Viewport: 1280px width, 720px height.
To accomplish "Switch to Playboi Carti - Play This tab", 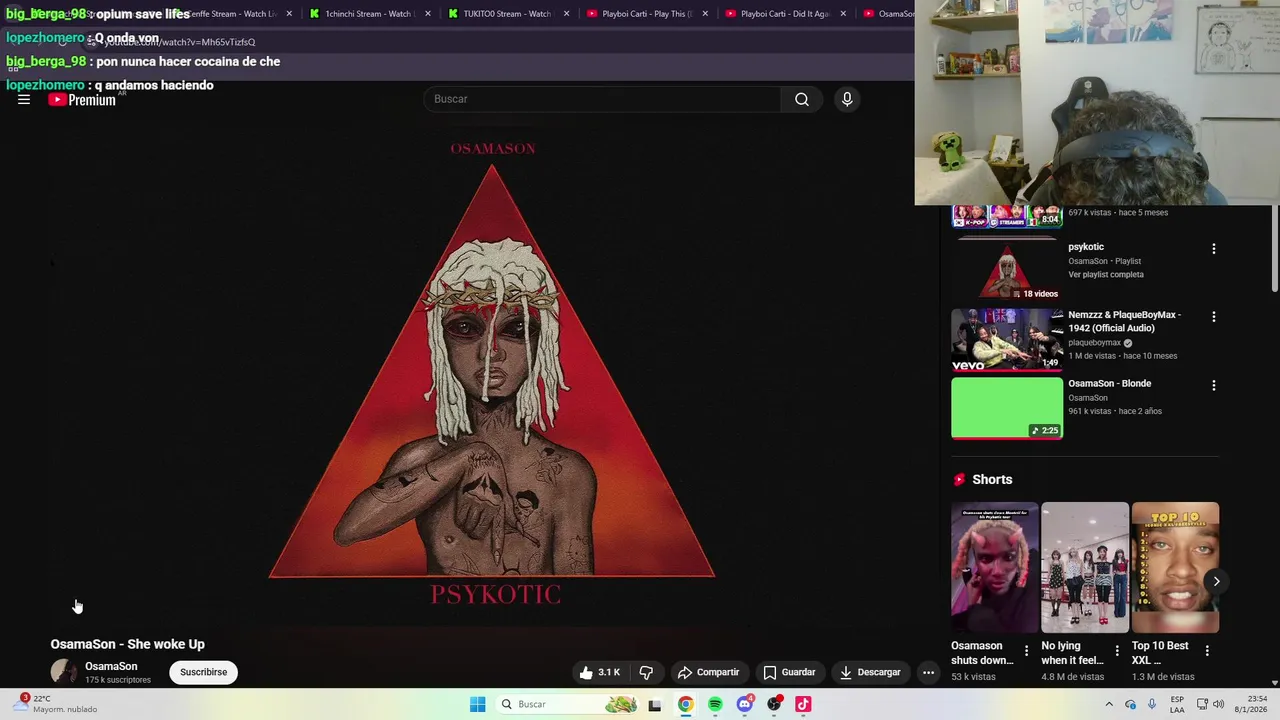I will pyautogui.click(x=643, y=14).
